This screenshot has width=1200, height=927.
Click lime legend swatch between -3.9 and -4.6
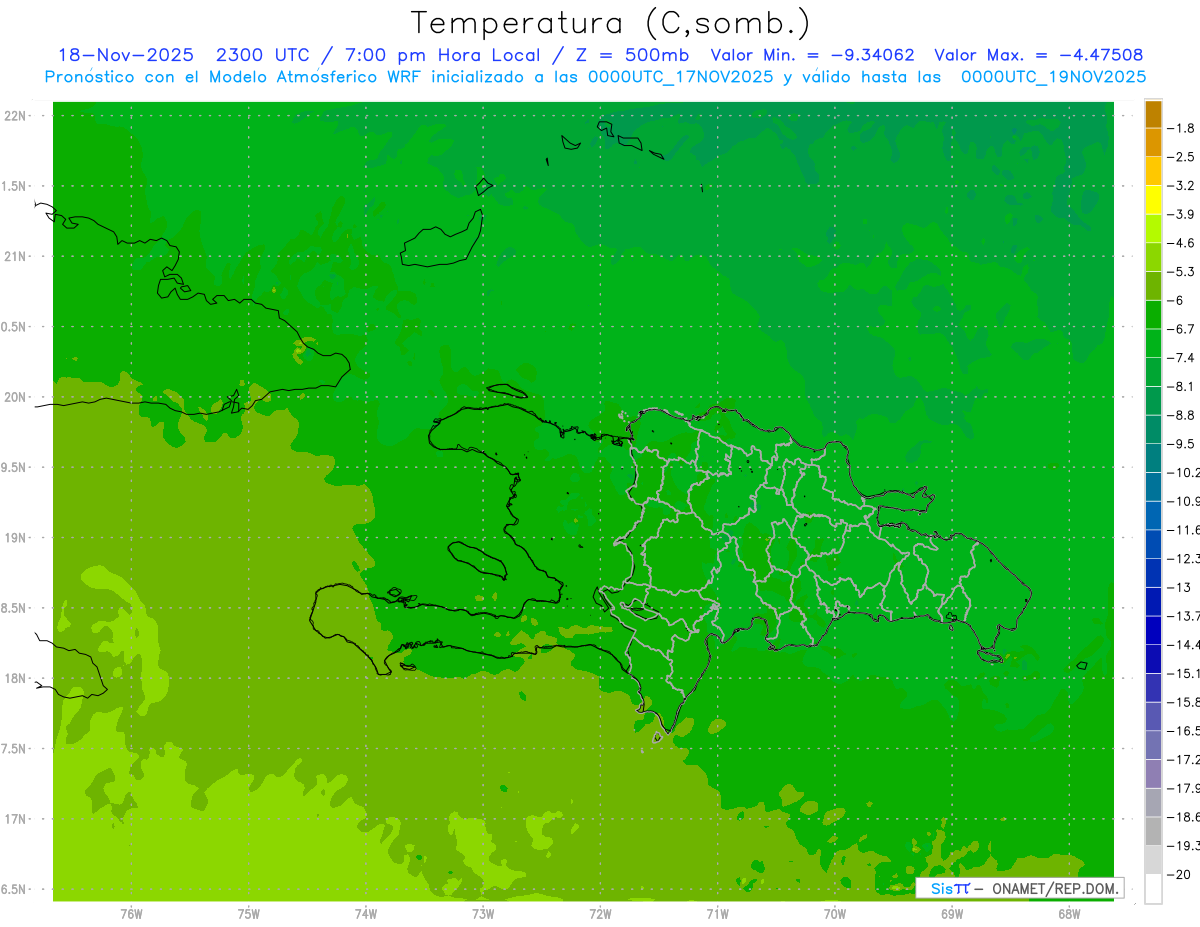(1153, 228)
